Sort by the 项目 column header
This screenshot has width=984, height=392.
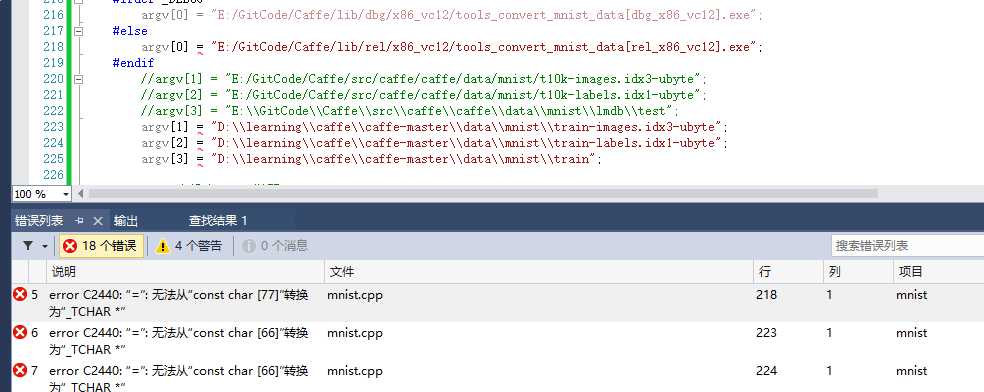[939, 272]
